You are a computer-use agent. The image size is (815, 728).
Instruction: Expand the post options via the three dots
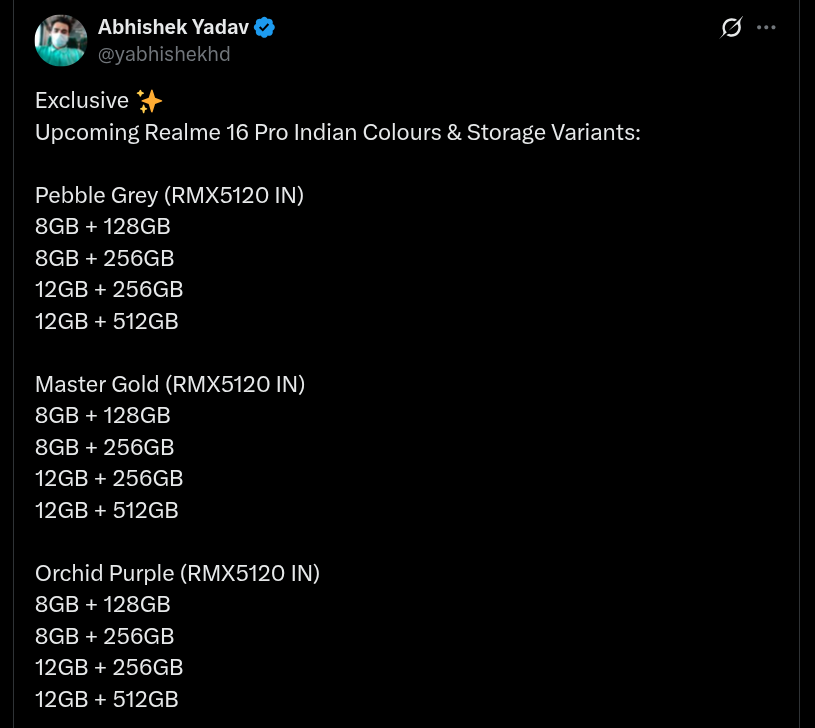coord(766,27)
